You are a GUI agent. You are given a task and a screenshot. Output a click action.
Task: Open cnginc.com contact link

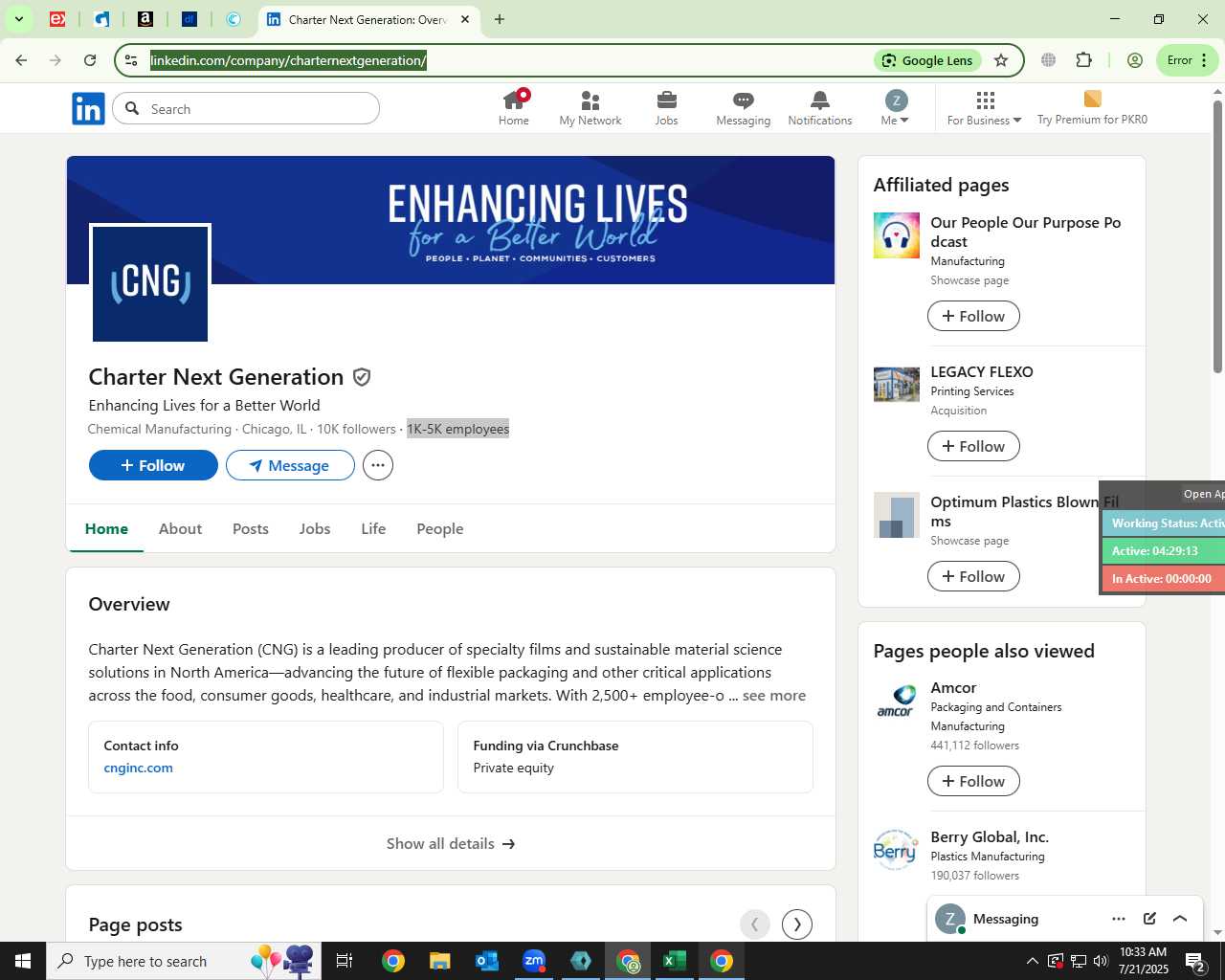click(139, 768)
